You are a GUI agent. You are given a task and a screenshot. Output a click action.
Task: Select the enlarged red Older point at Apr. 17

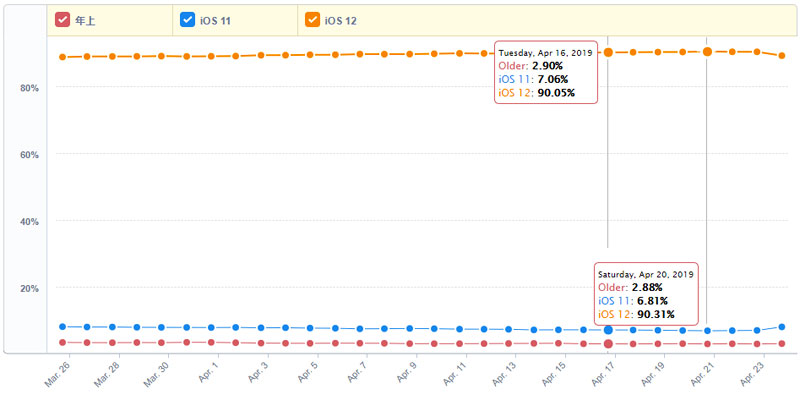point(608,343)
